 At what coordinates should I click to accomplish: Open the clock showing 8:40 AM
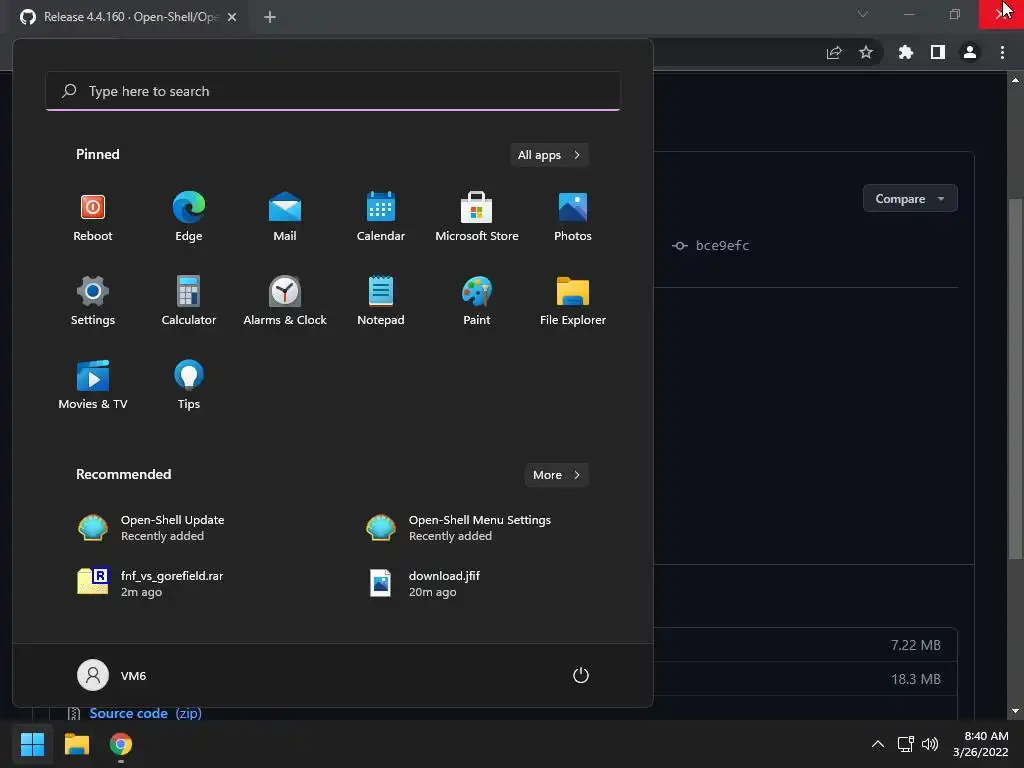coord(980,744)
